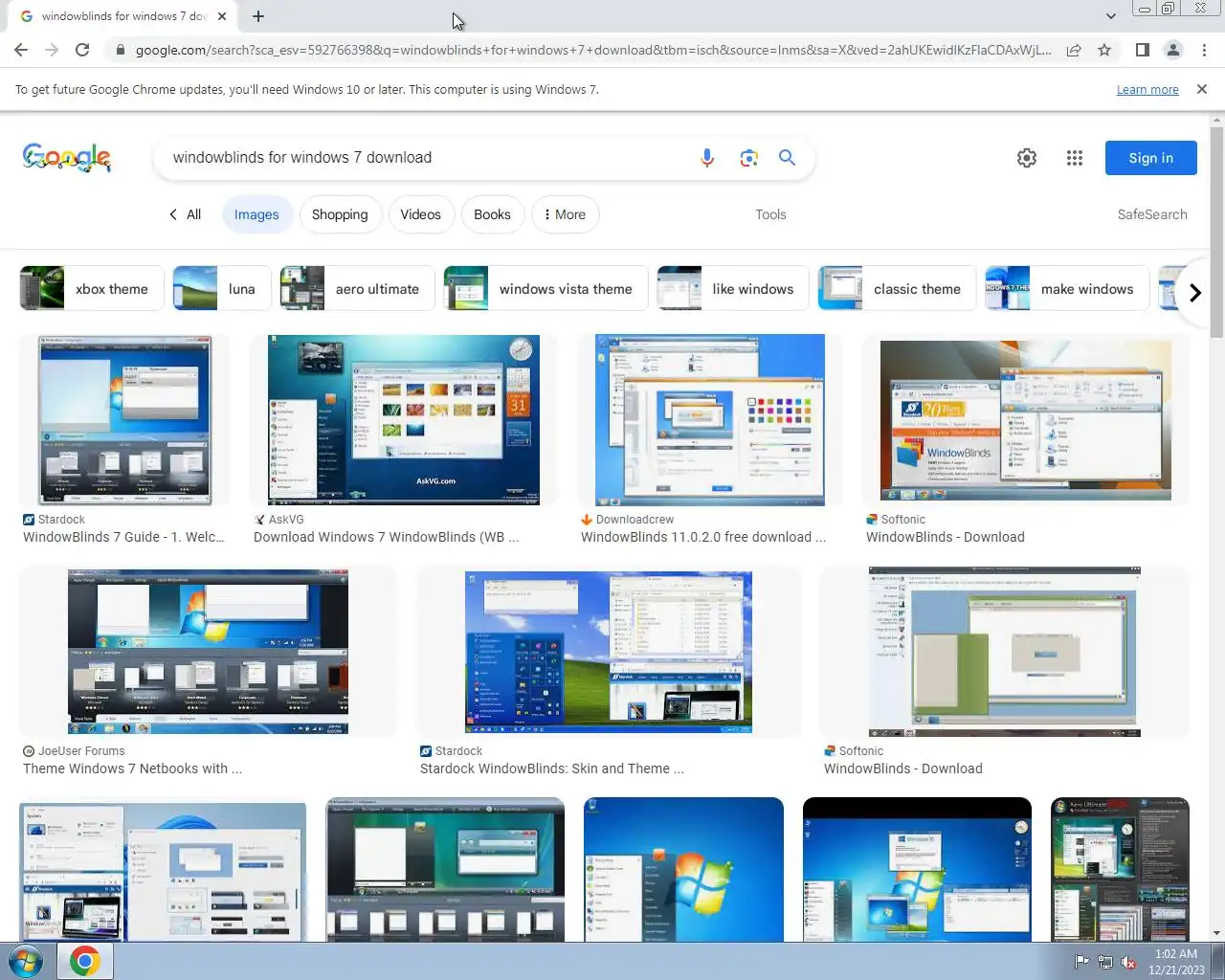
Task: Click the search query input field
Action: [426, 158]
